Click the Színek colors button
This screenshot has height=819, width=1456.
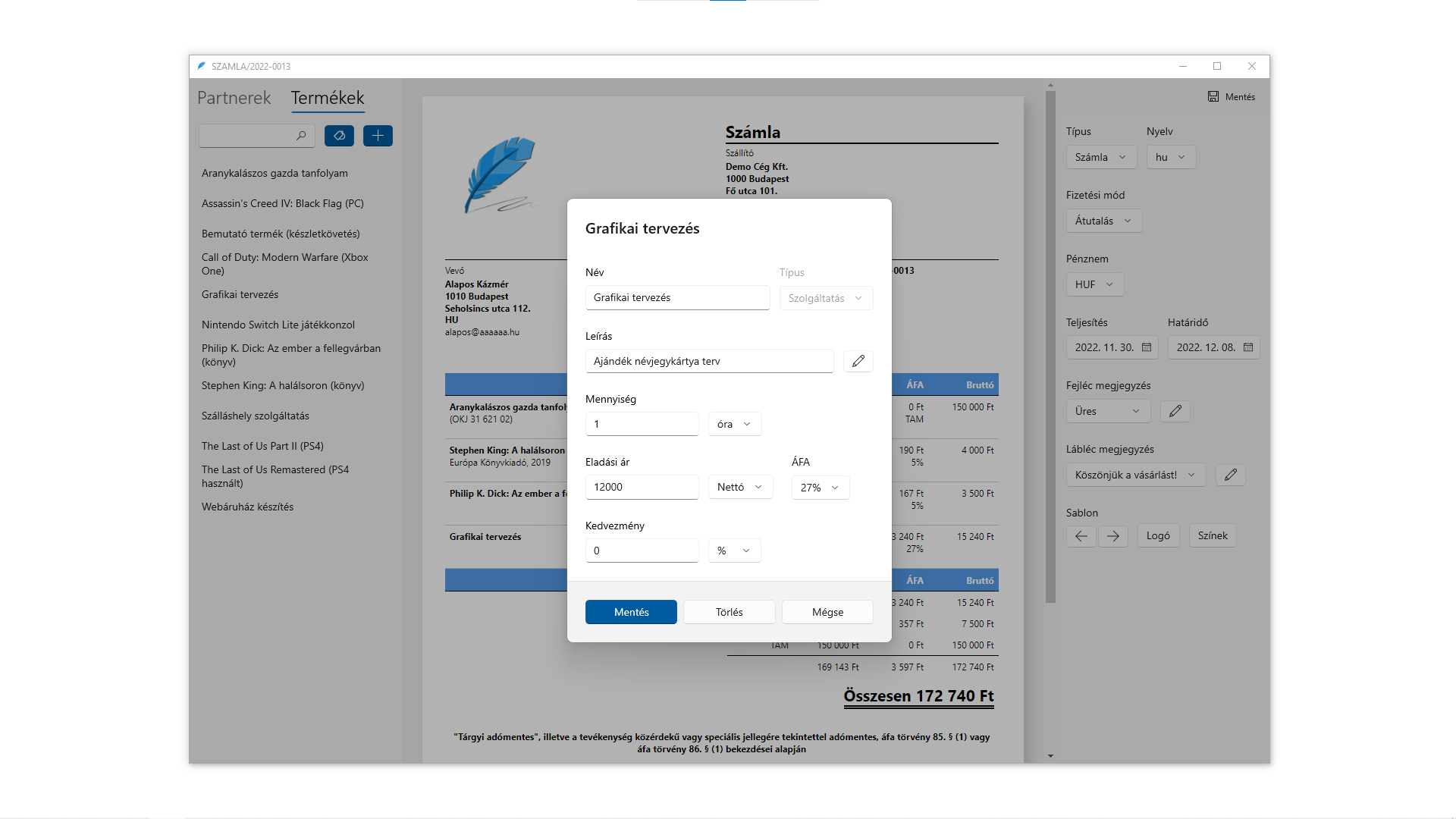[x=1212, y=535]
